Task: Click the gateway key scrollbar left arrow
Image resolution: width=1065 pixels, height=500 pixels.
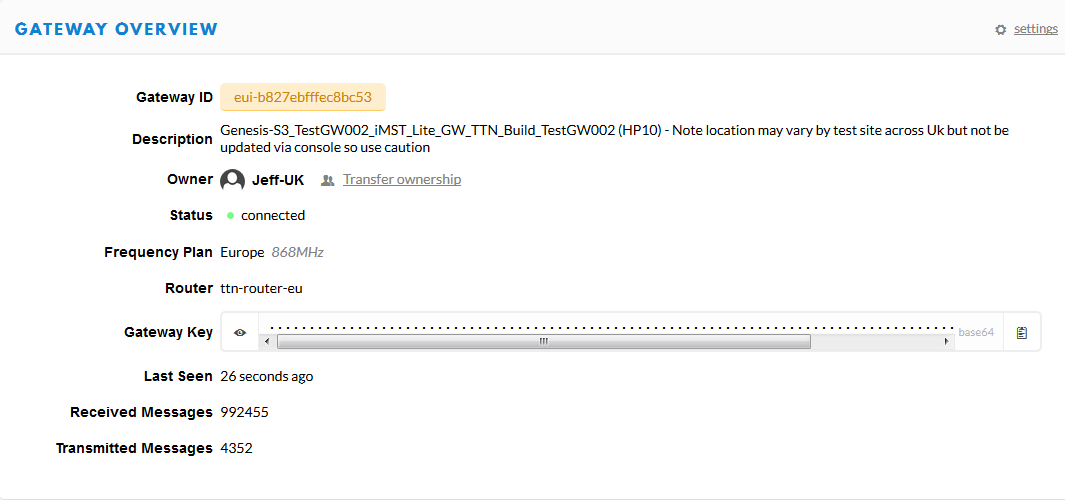Action: point(268,341)
